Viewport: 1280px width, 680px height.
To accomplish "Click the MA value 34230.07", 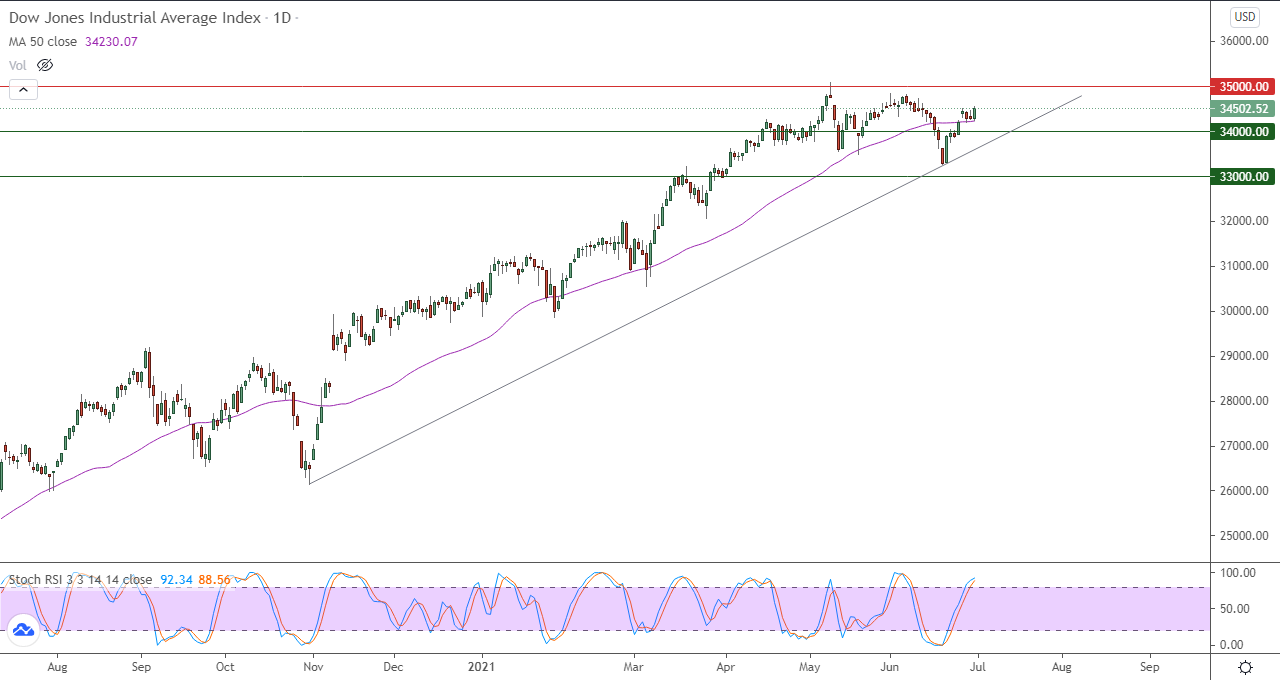I will click(112, 41).
